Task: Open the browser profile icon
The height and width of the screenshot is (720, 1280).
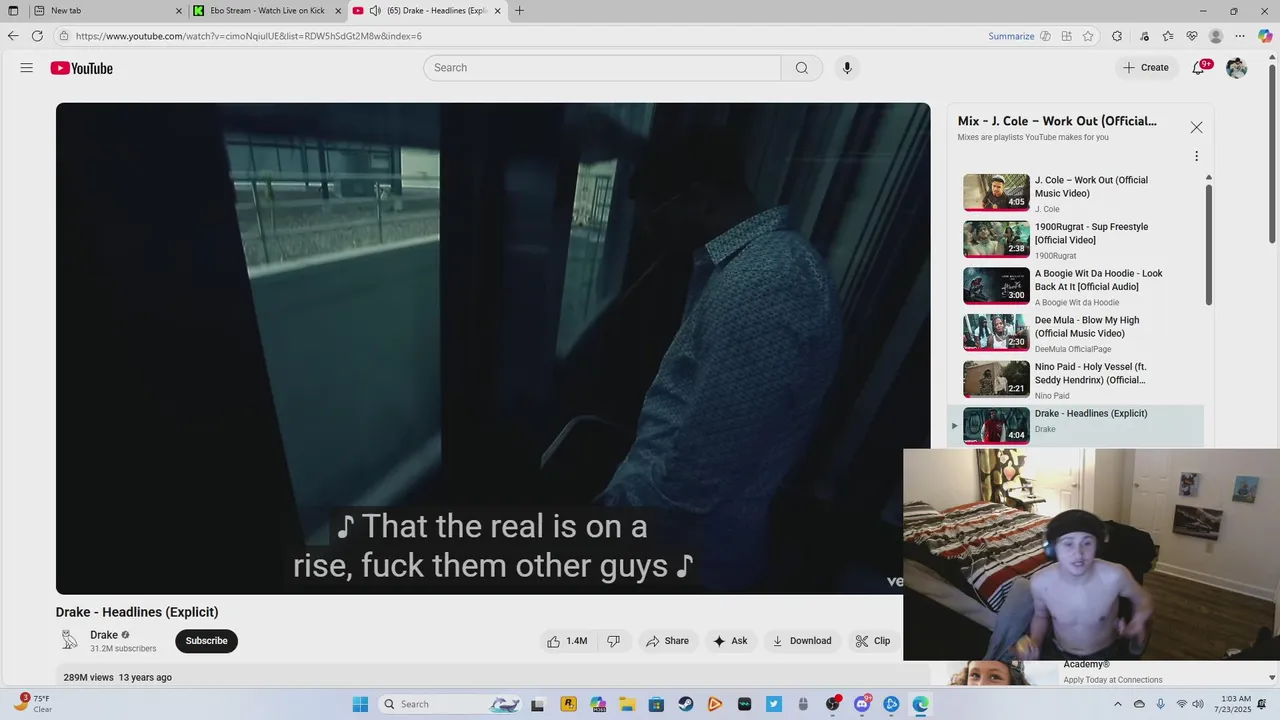Action: 1216,36
